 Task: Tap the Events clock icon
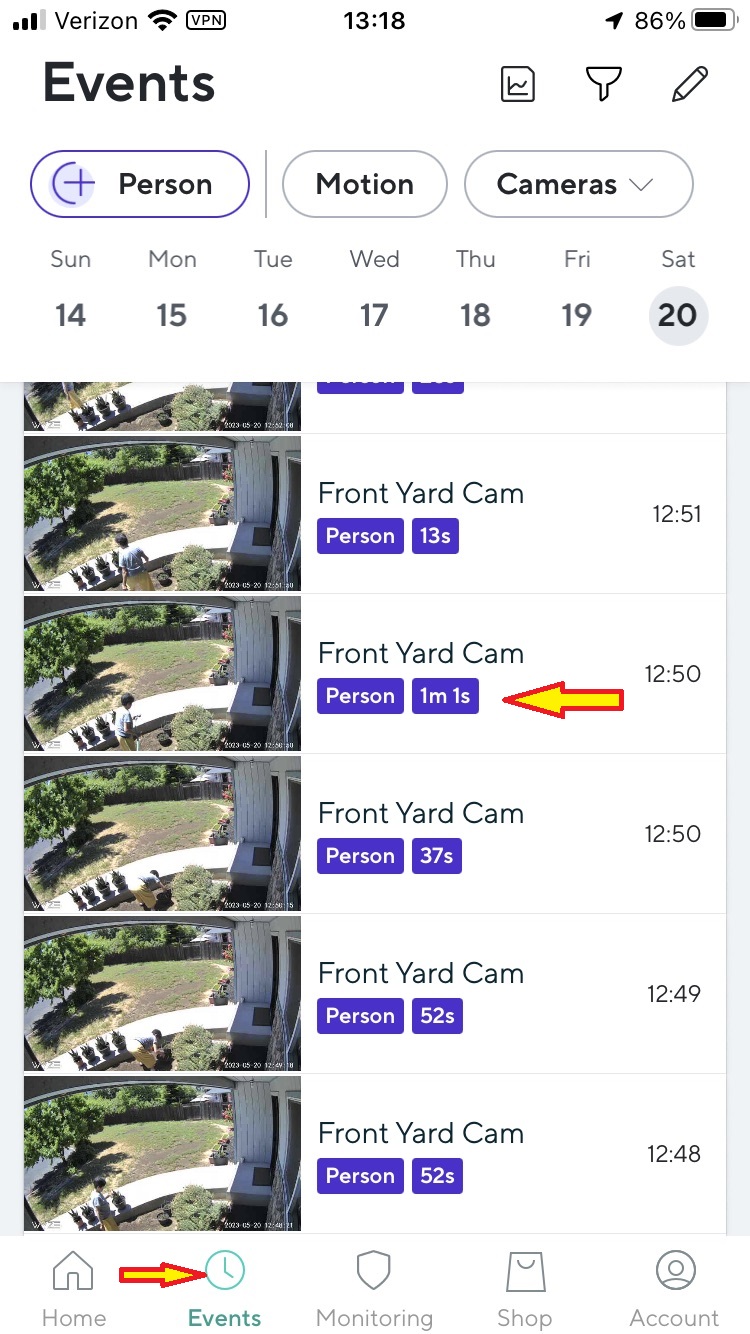point(225,1271)
